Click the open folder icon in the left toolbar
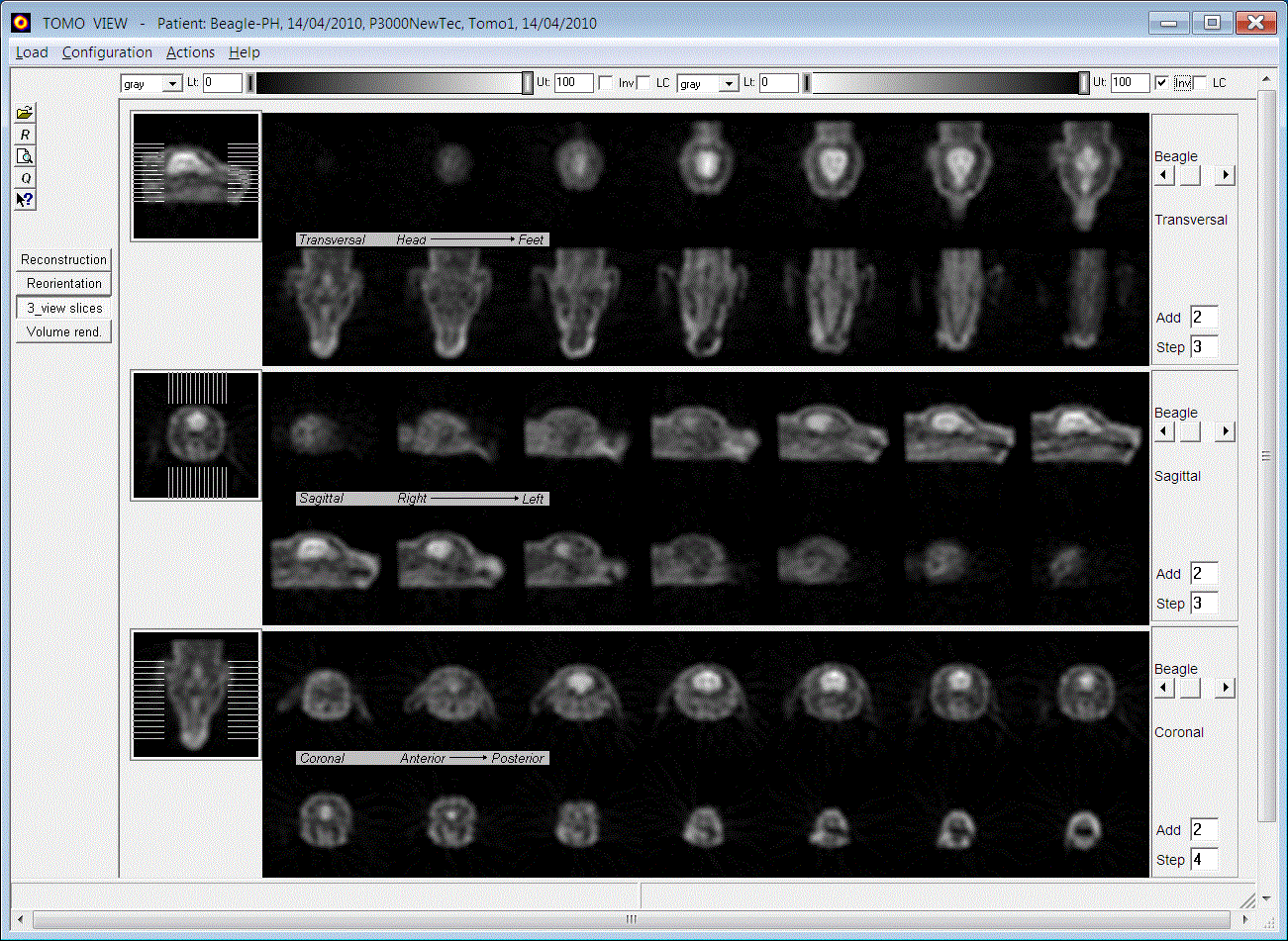 pos(26,113)
